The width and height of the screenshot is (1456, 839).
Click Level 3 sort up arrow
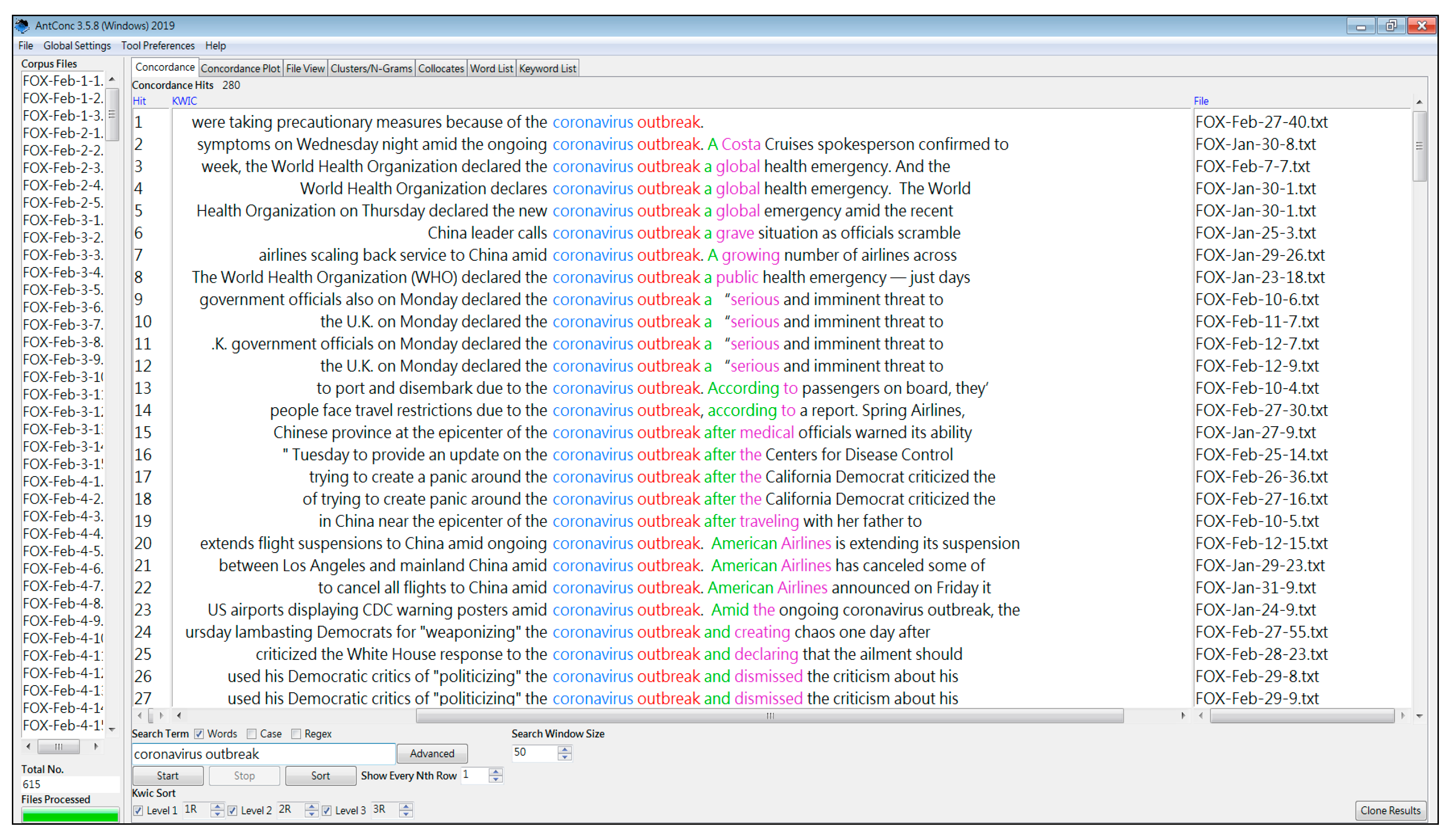point(406,806)
